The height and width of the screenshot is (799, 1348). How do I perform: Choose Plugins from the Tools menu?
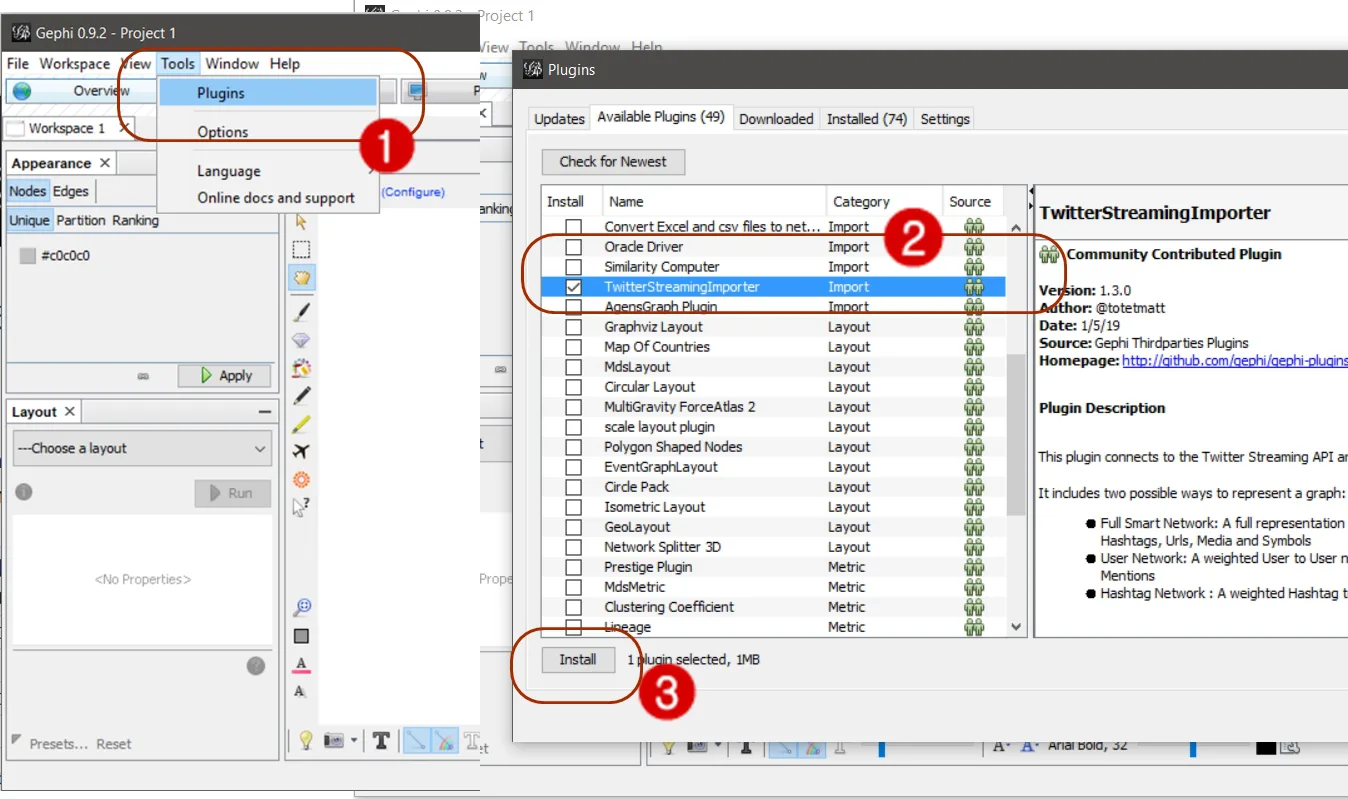268,93
